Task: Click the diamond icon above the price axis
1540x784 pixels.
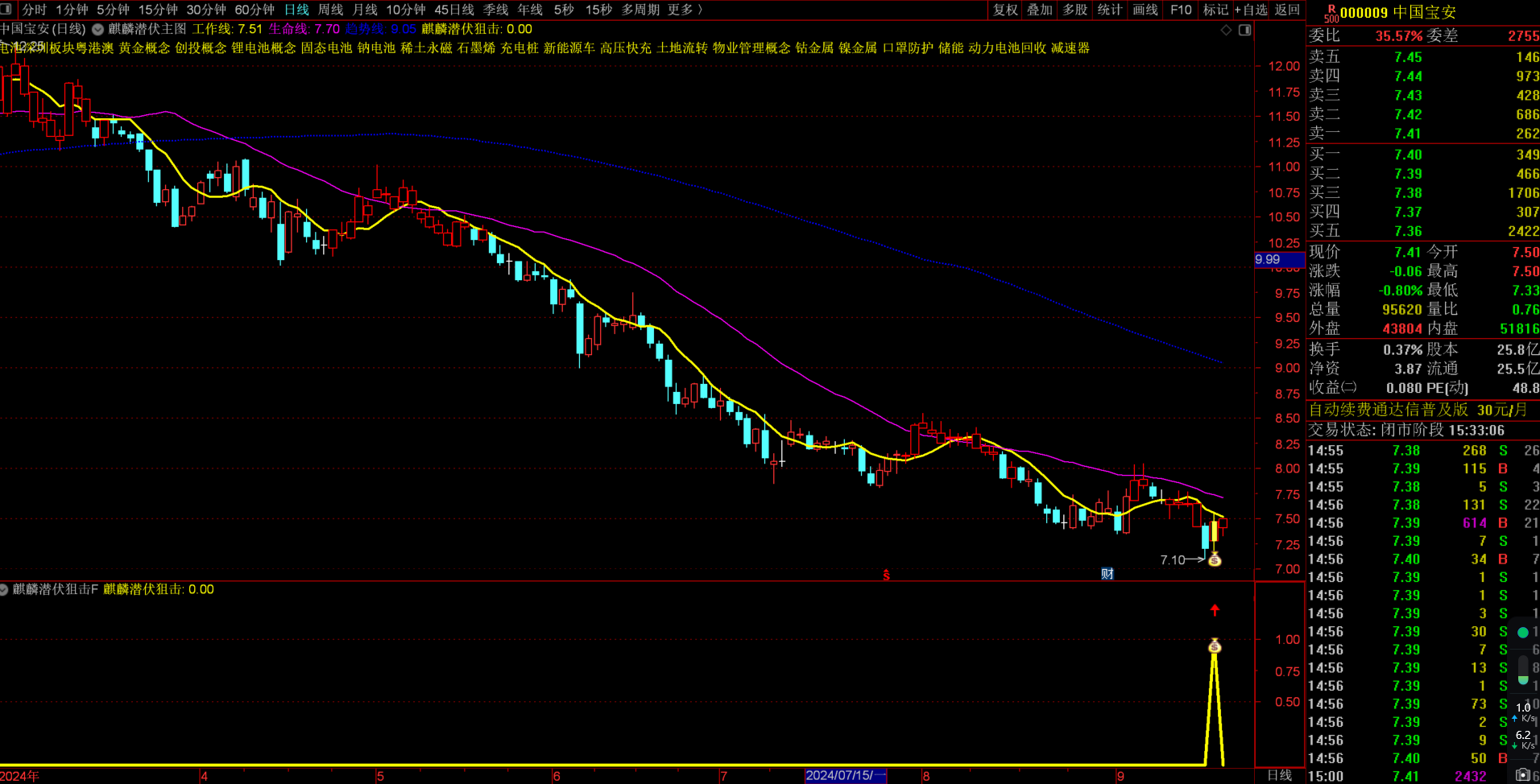Action: [1226, 30]
